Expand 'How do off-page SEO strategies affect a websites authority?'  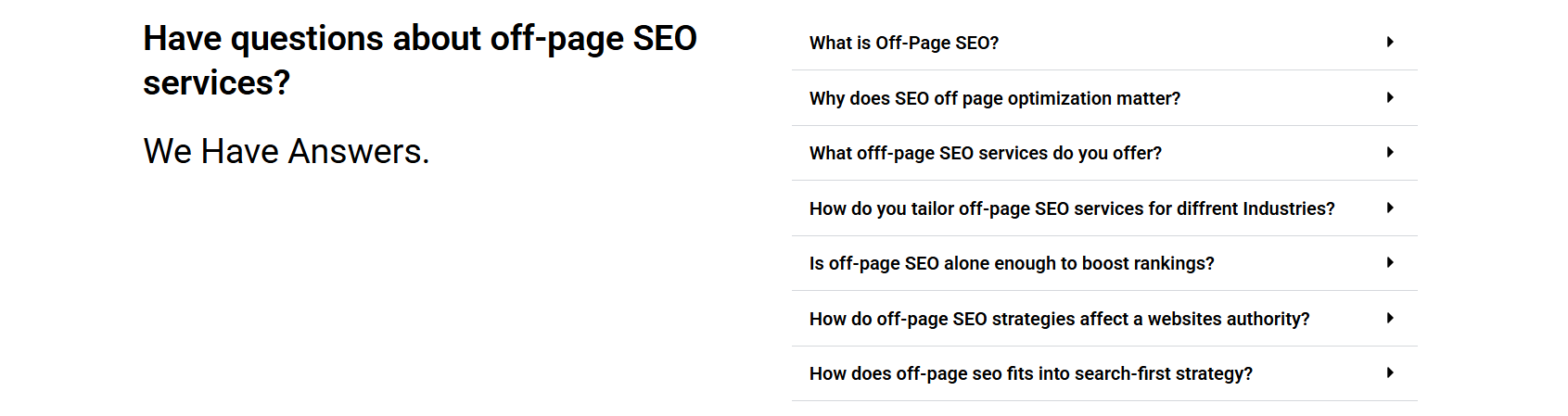[x=1059, y=319]
